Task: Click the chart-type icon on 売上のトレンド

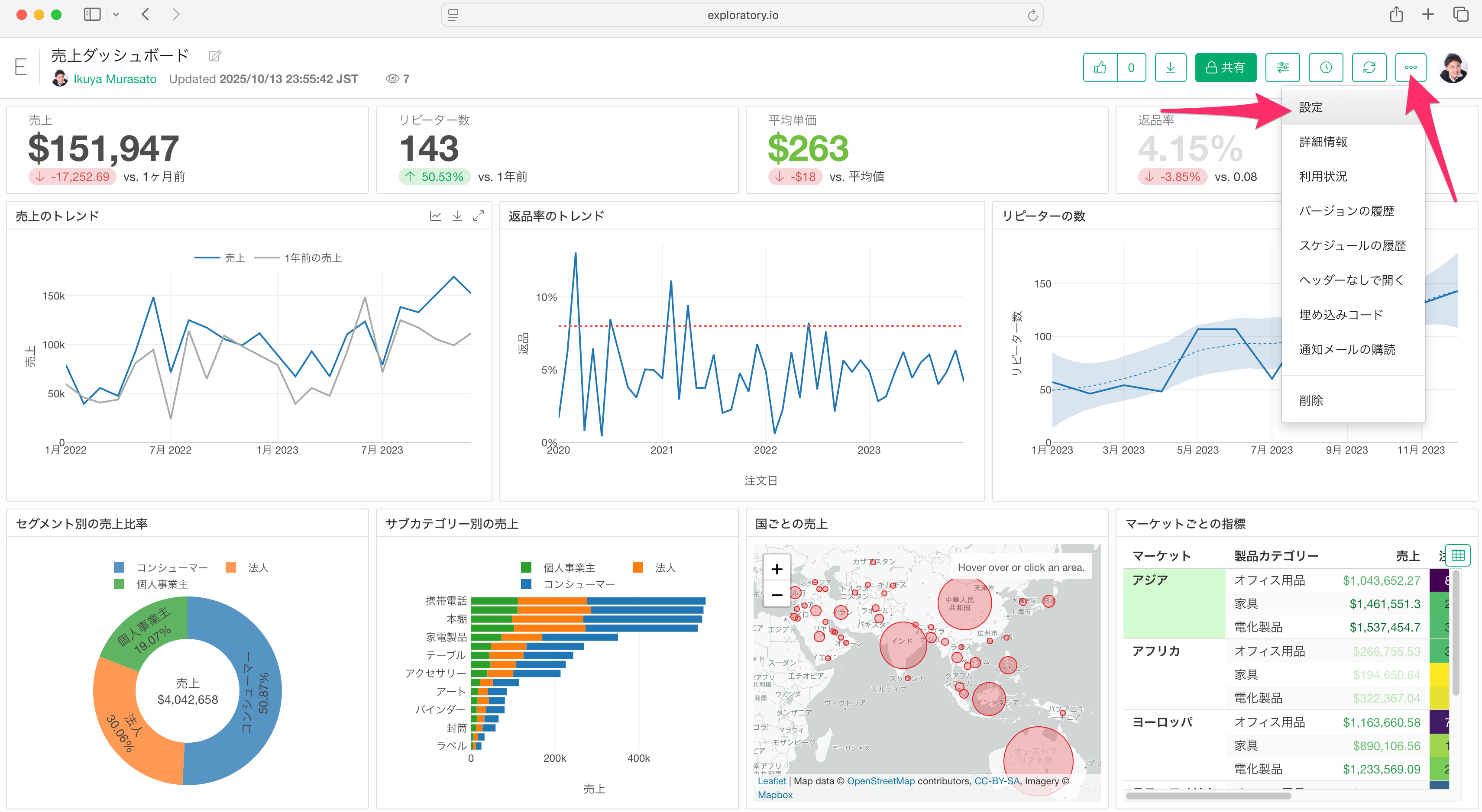Action: click(436, 216)
